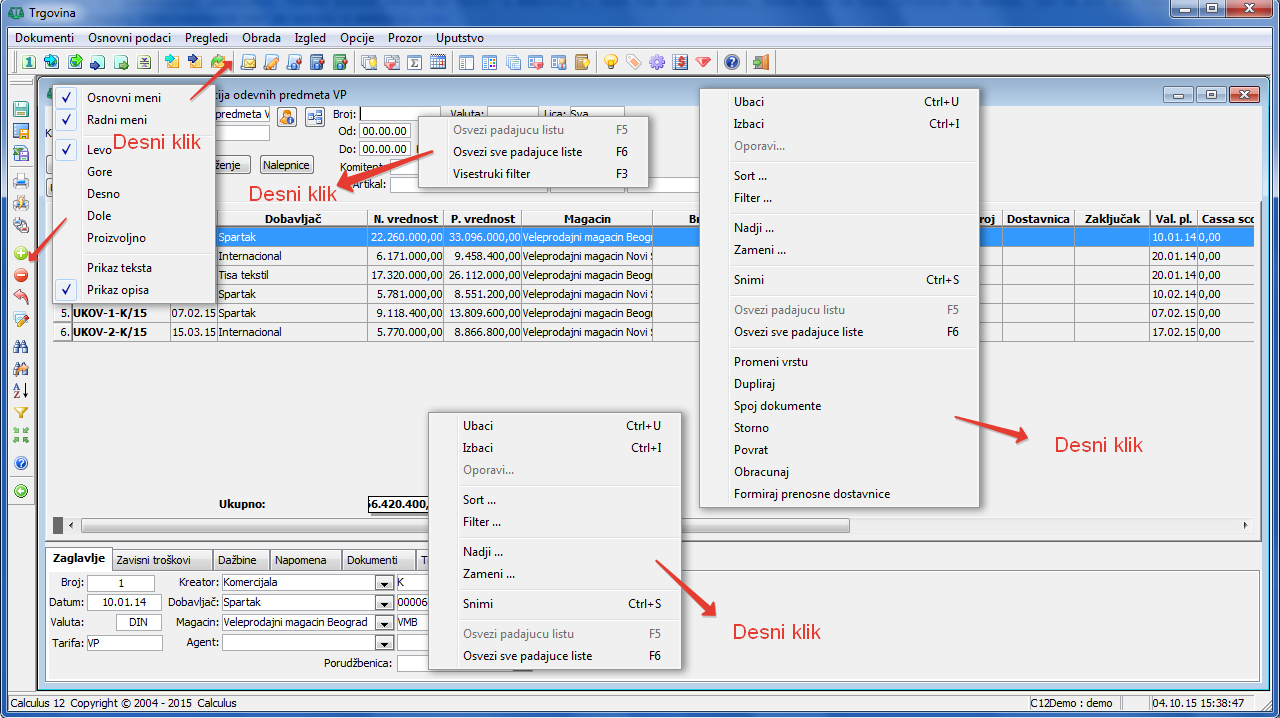Screen dimensions: 1280x718
Task: Toggle the Radni meni checkmark option
Action: click(x=134, y=120)
